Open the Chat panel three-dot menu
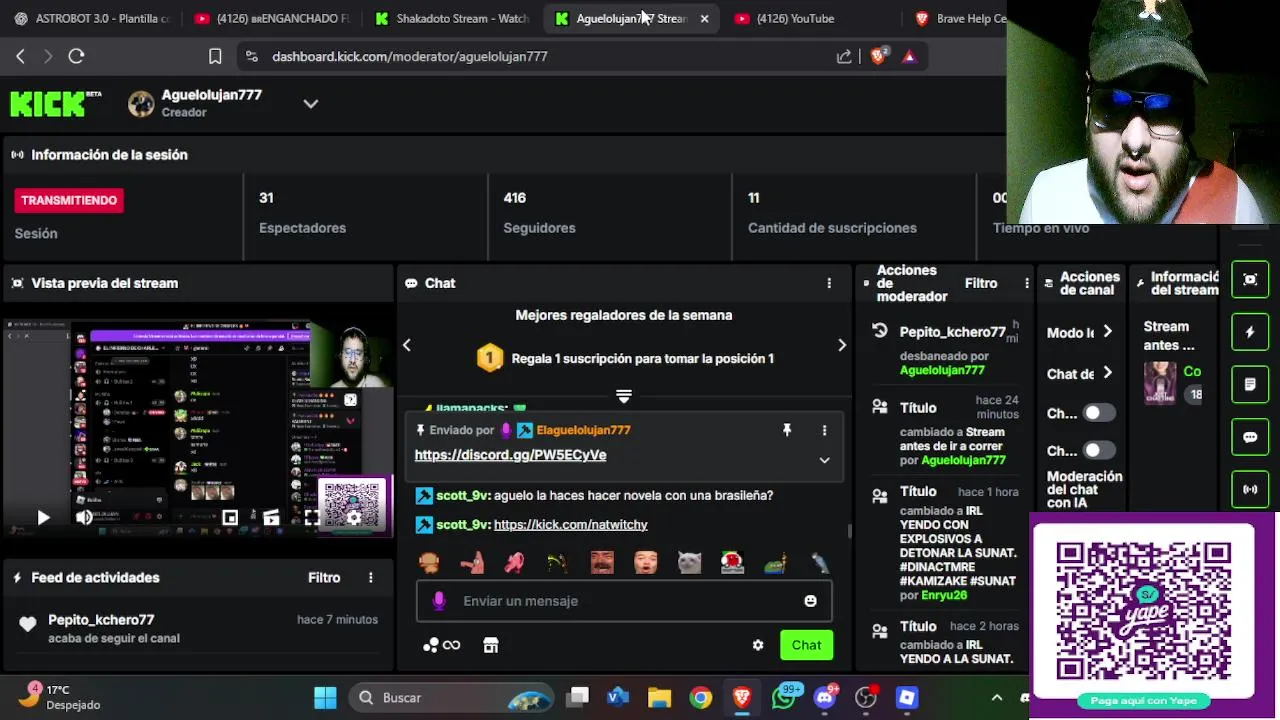Screen dimensions: 1280x720 [829, 283]
